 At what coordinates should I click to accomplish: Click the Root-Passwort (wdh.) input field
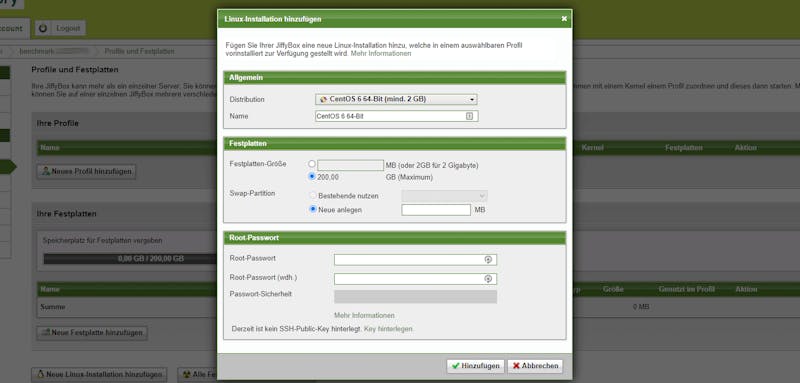[415, 278]
